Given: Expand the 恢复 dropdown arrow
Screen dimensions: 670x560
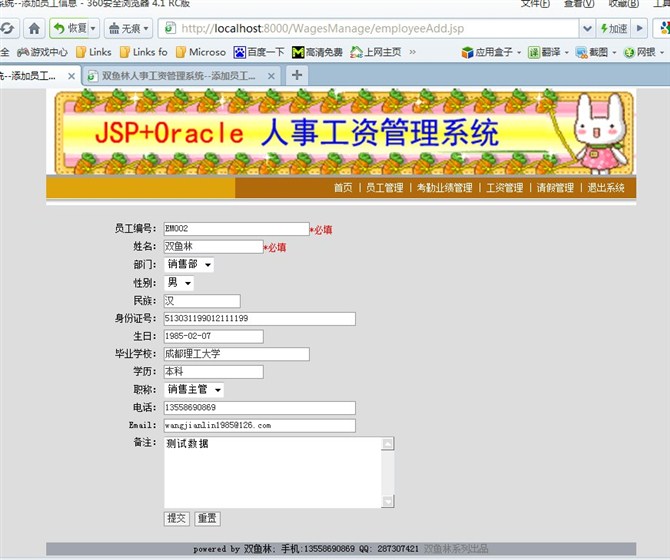Looking at the screenshot, I should [x=94, y=29].
